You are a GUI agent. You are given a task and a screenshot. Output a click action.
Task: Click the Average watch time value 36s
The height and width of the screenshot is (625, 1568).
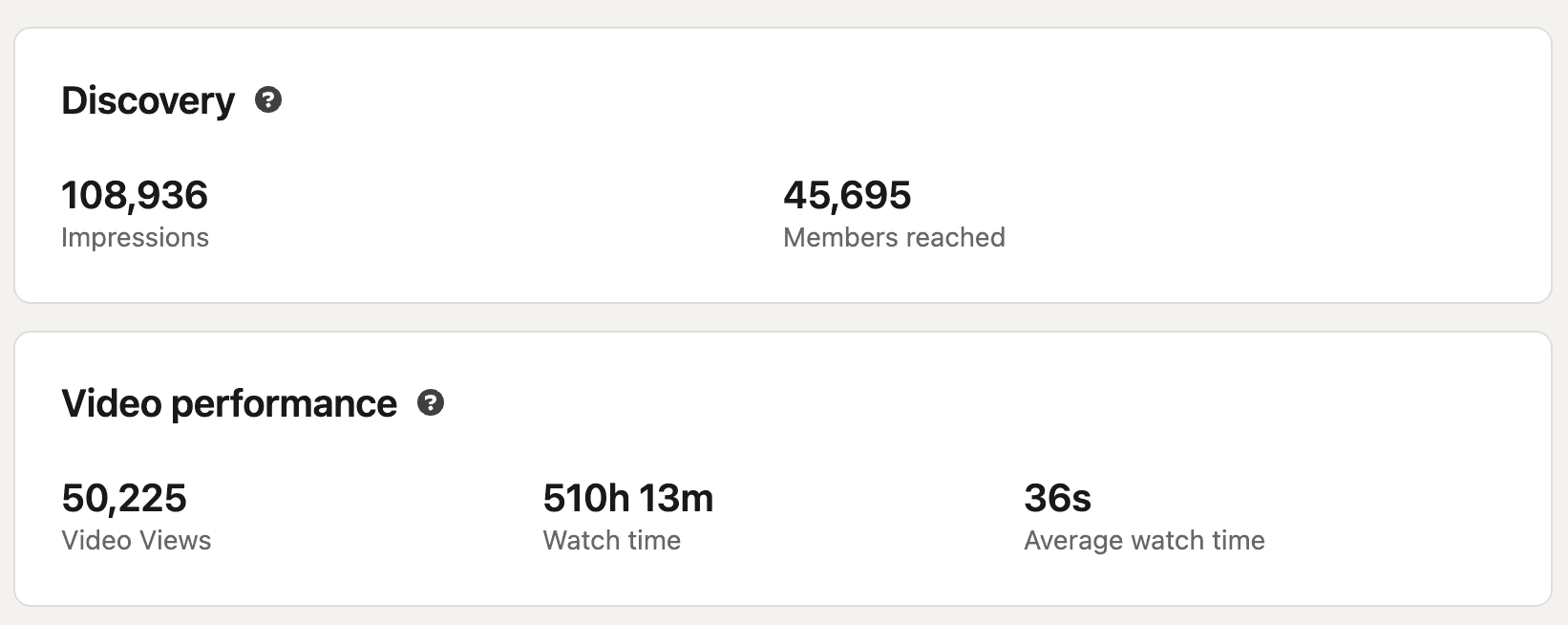1056,498
